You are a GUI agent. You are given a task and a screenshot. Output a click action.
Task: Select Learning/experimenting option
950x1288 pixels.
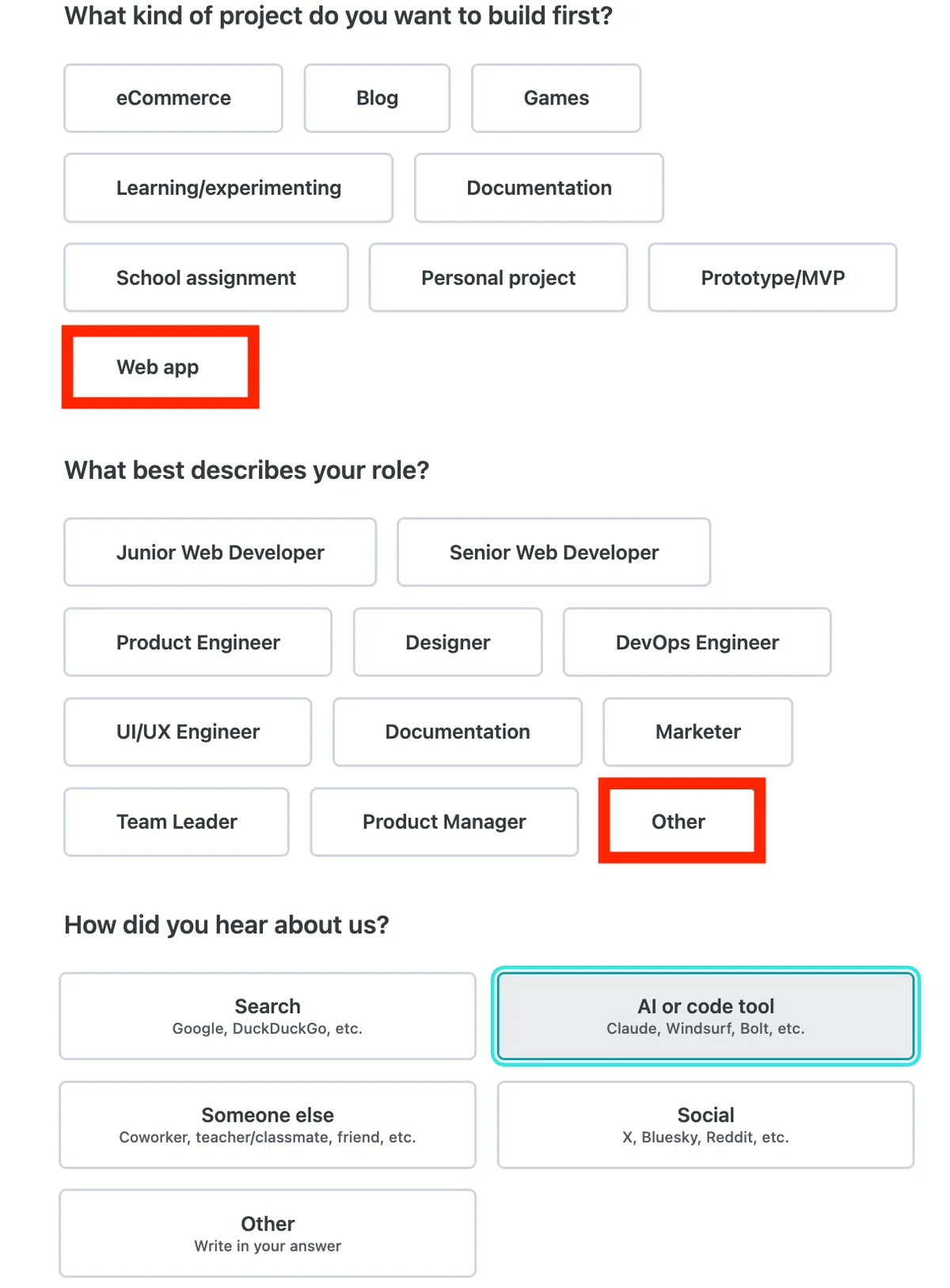click(x=229, y=188)
